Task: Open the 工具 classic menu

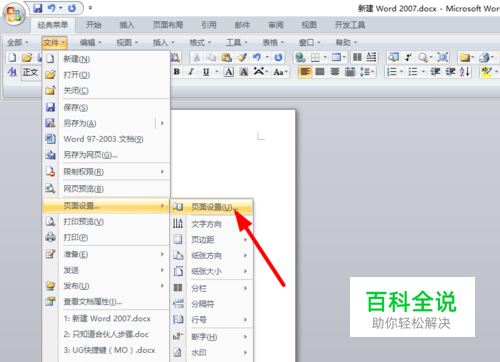Action: pyautogui.click(x=237, y=43)
